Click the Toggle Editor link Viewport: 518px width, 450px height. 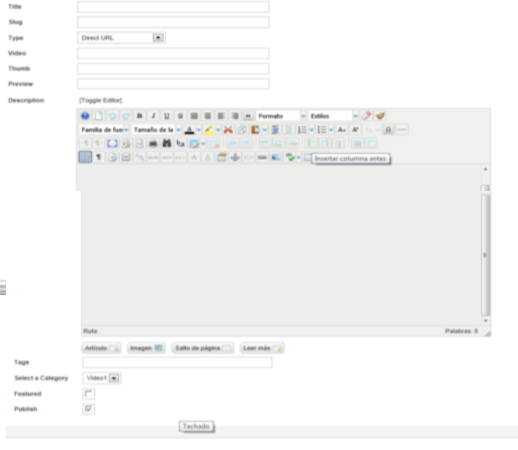(100, 100)
